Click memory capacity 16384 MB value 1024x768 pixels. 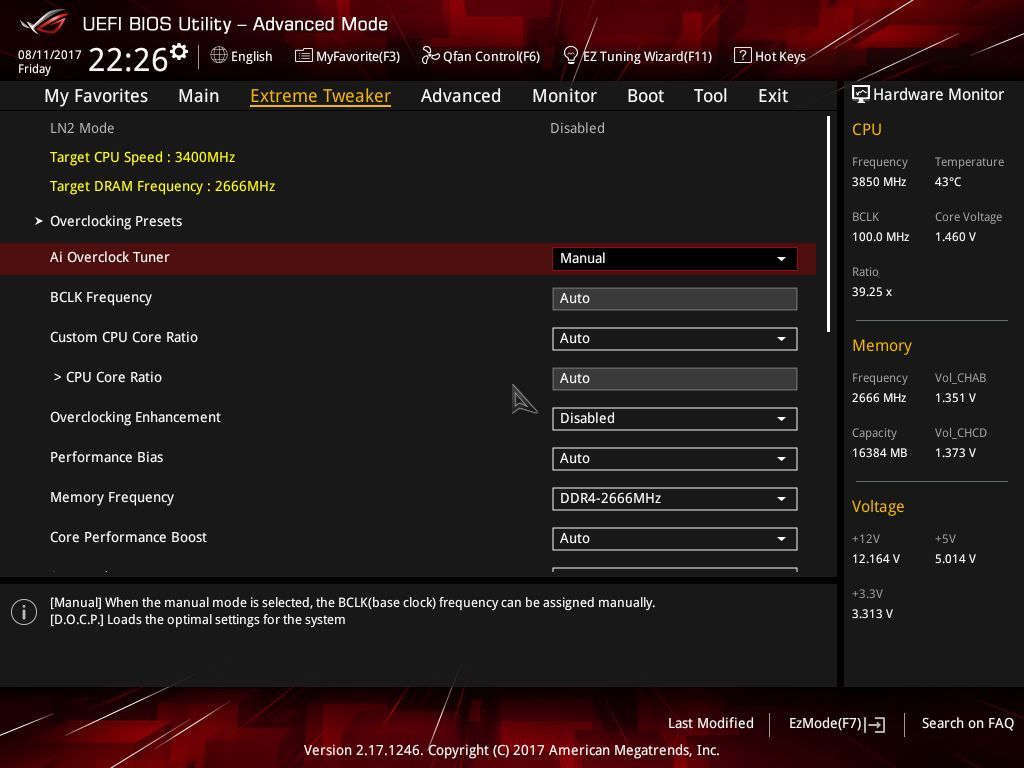[879, 453]
